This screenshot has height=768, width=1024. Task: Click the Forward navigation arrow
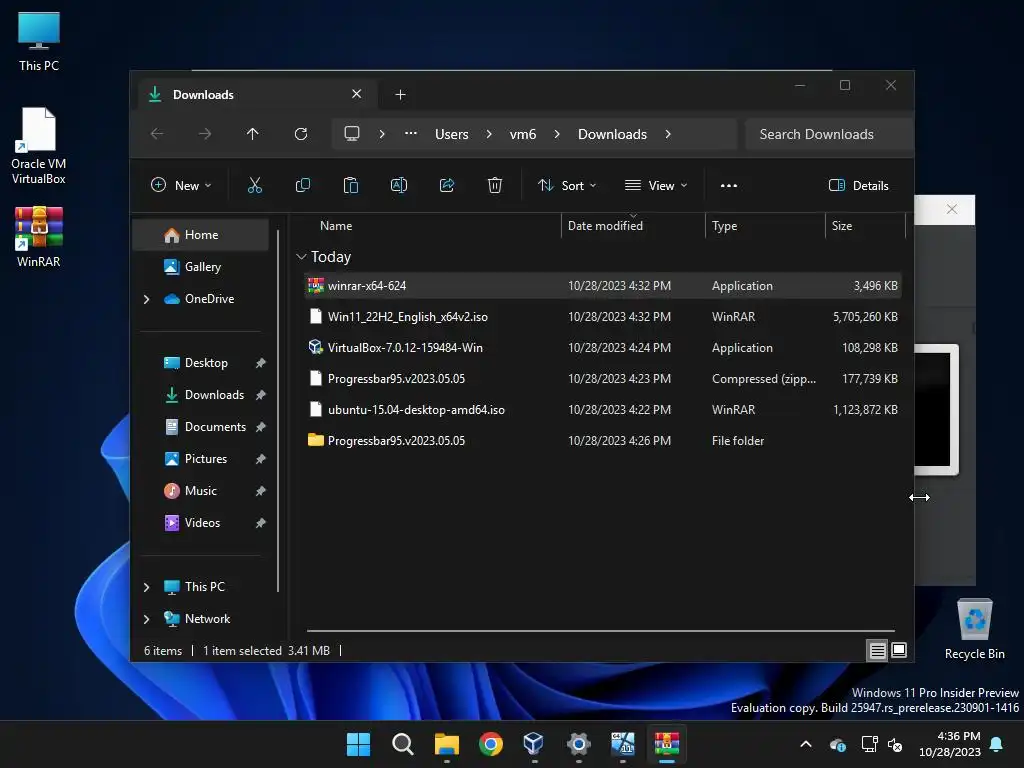pyautogui.click(x=205, y=134)
